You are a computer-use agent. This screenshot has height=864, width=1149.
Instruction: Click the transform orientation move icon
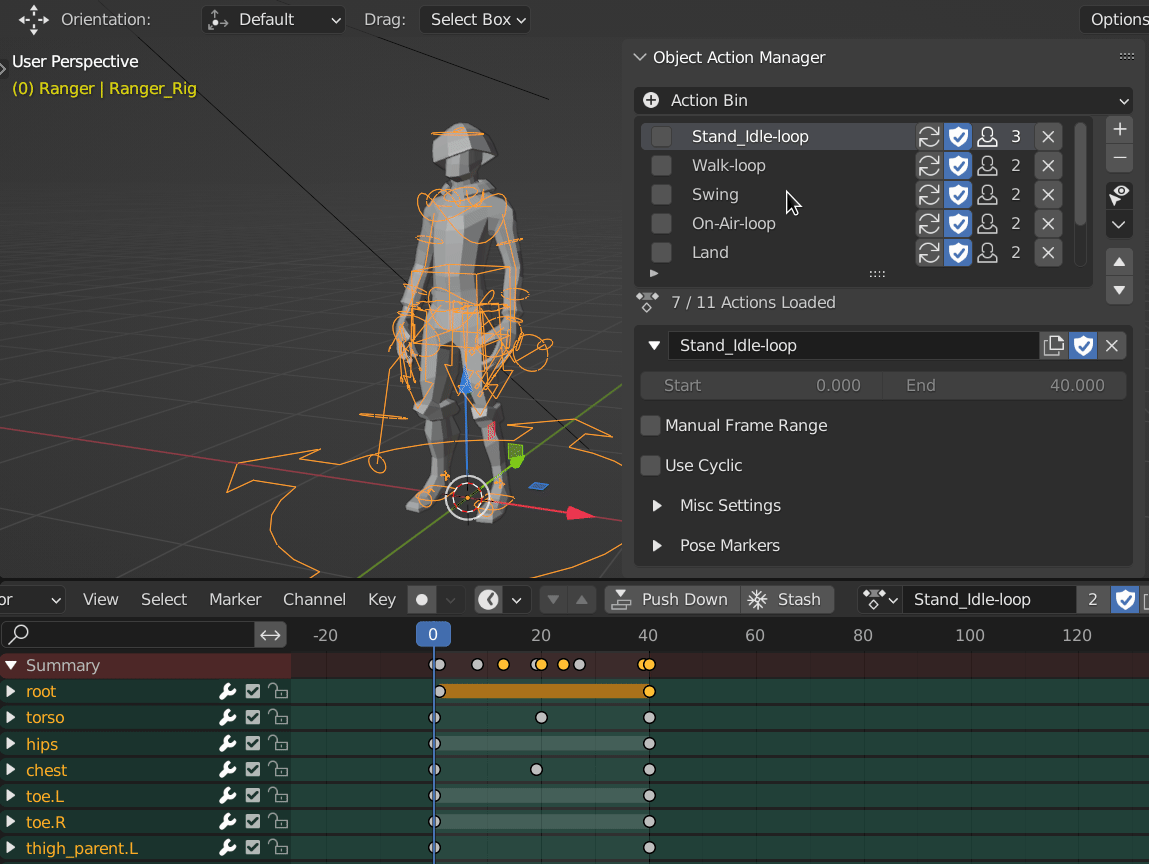pyautogui.click(x=33, y=20)
